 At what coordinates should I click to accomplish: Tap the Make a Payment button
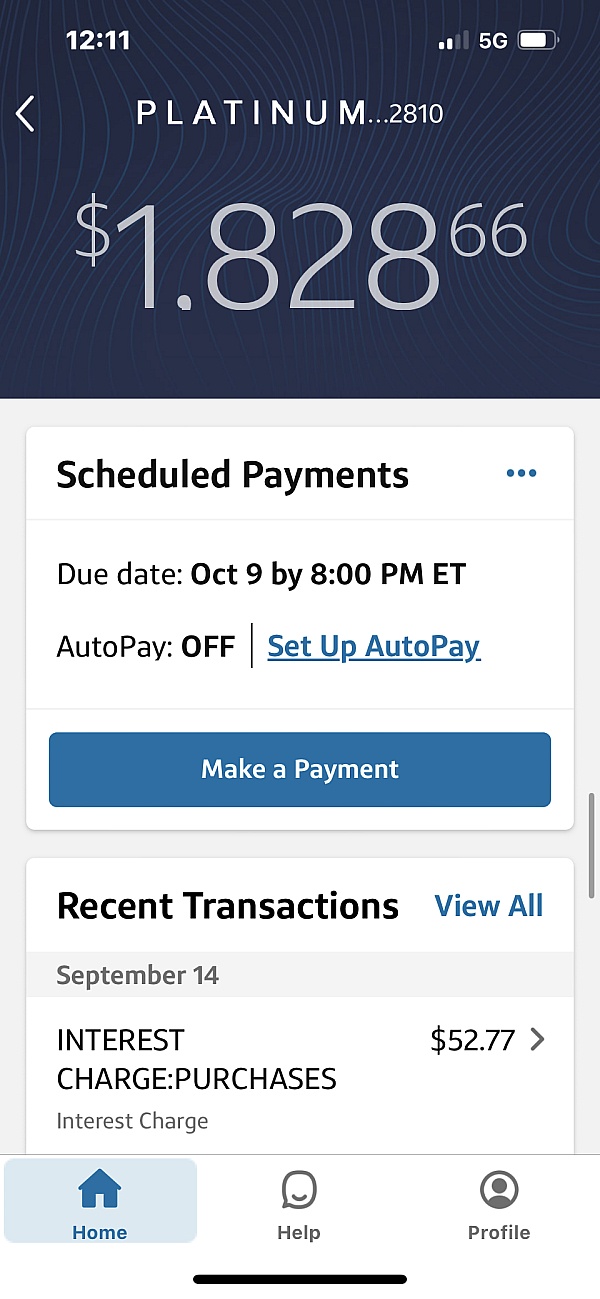tap(299, 769)
